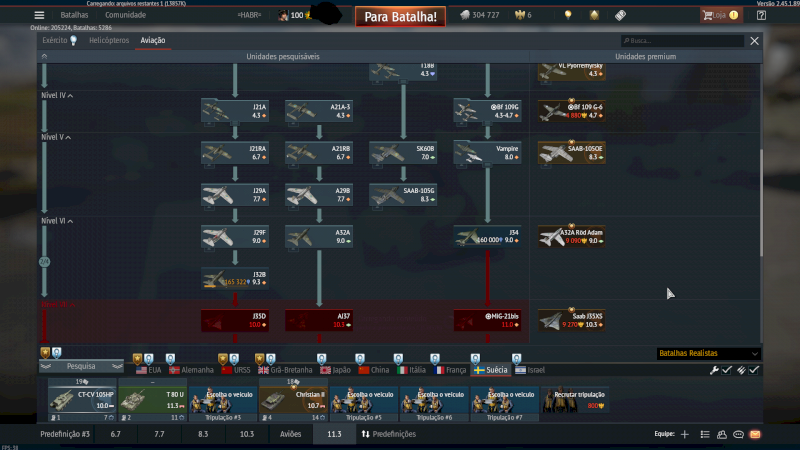
Task: Expand Predefinições presets list
Action: coord(388,435)
